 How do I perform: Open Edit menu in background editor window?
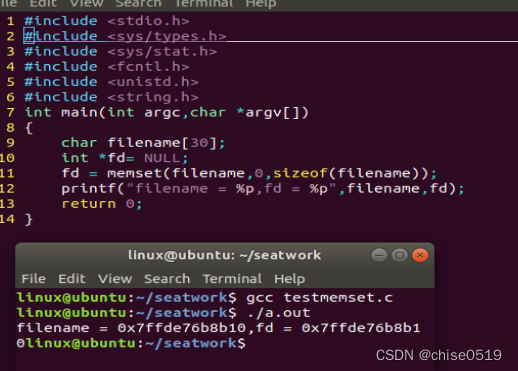click(43, 3)
